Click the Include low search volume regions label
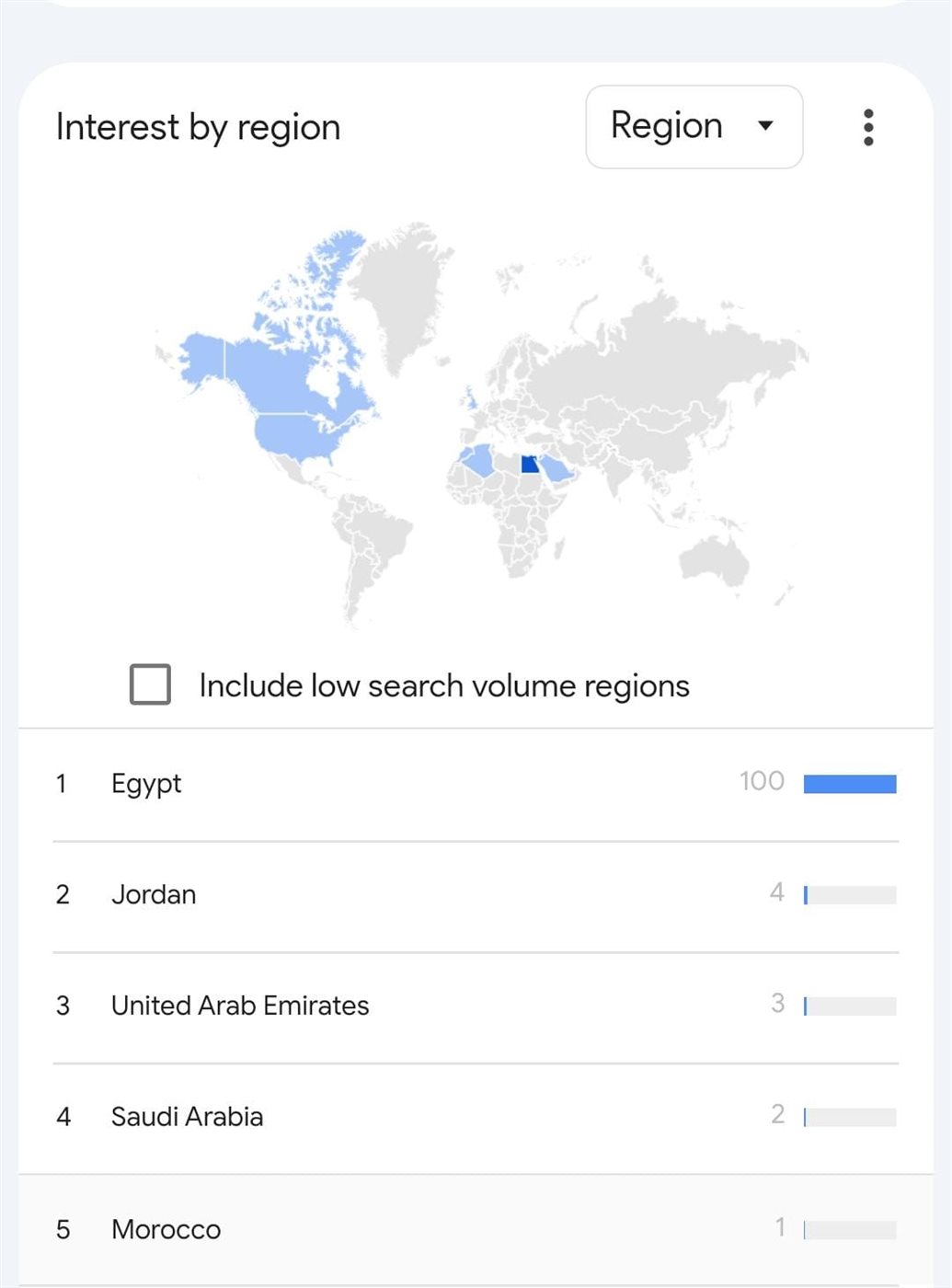 click(x=444, y=685)
